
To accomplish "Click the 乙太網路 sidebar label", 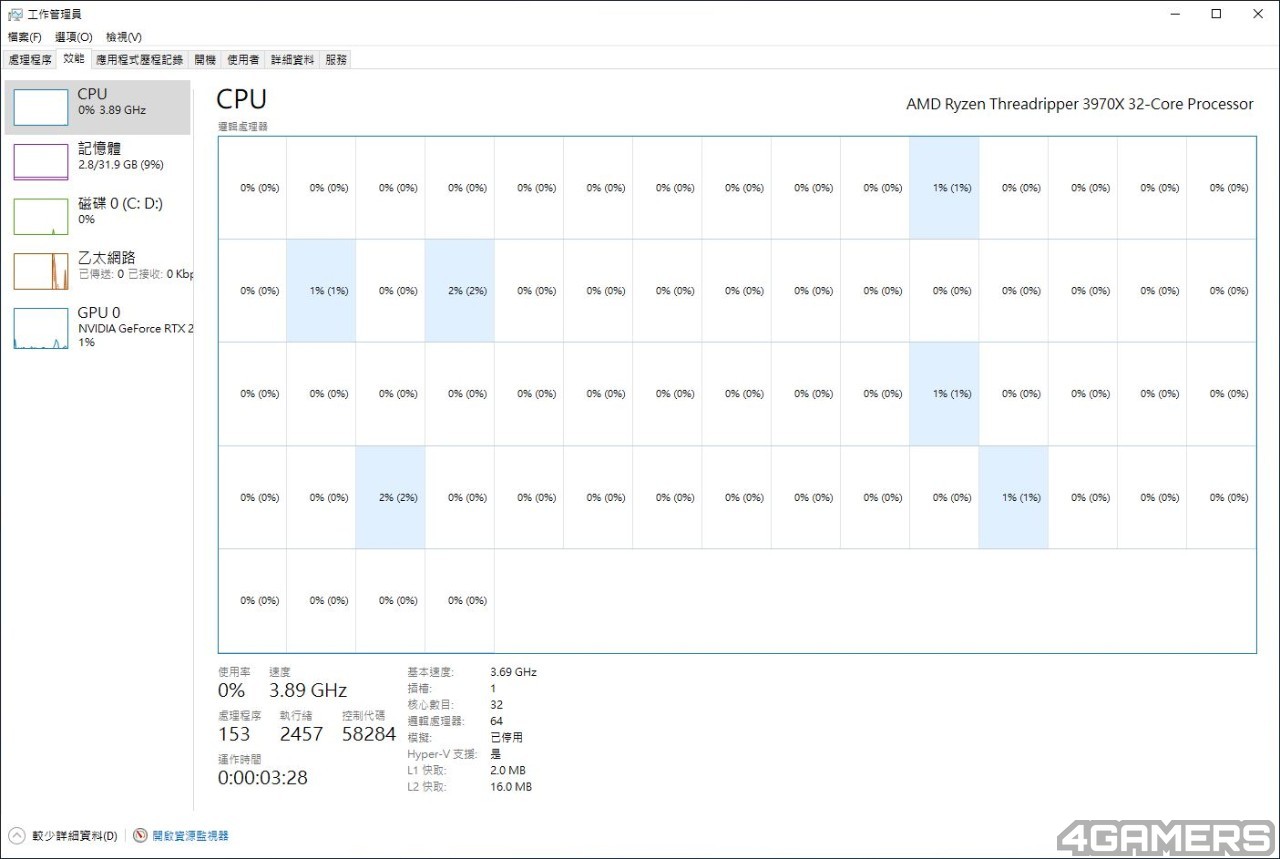I will 107,258.
